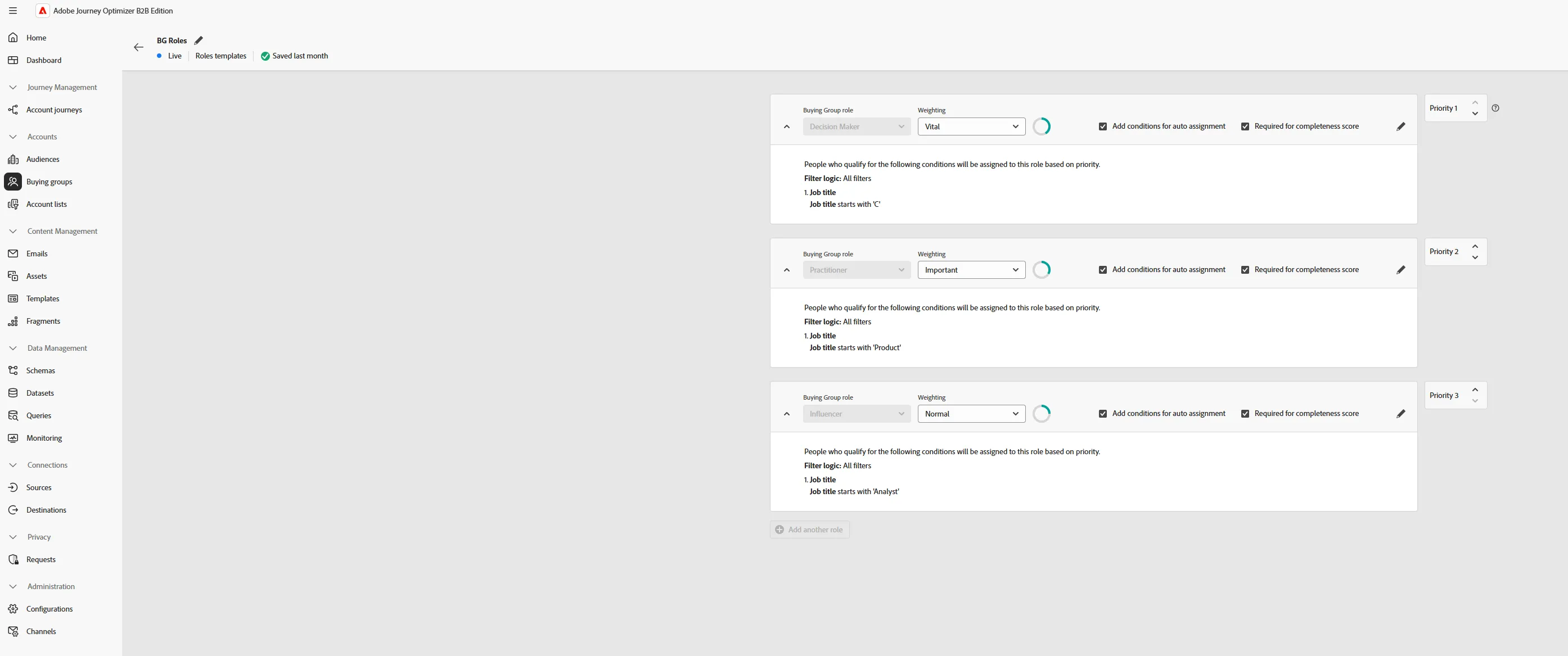This screenshot has height=656, width=1568.
Task: Edit the Decision Maker role pencil
Action: click(1400, 126)
